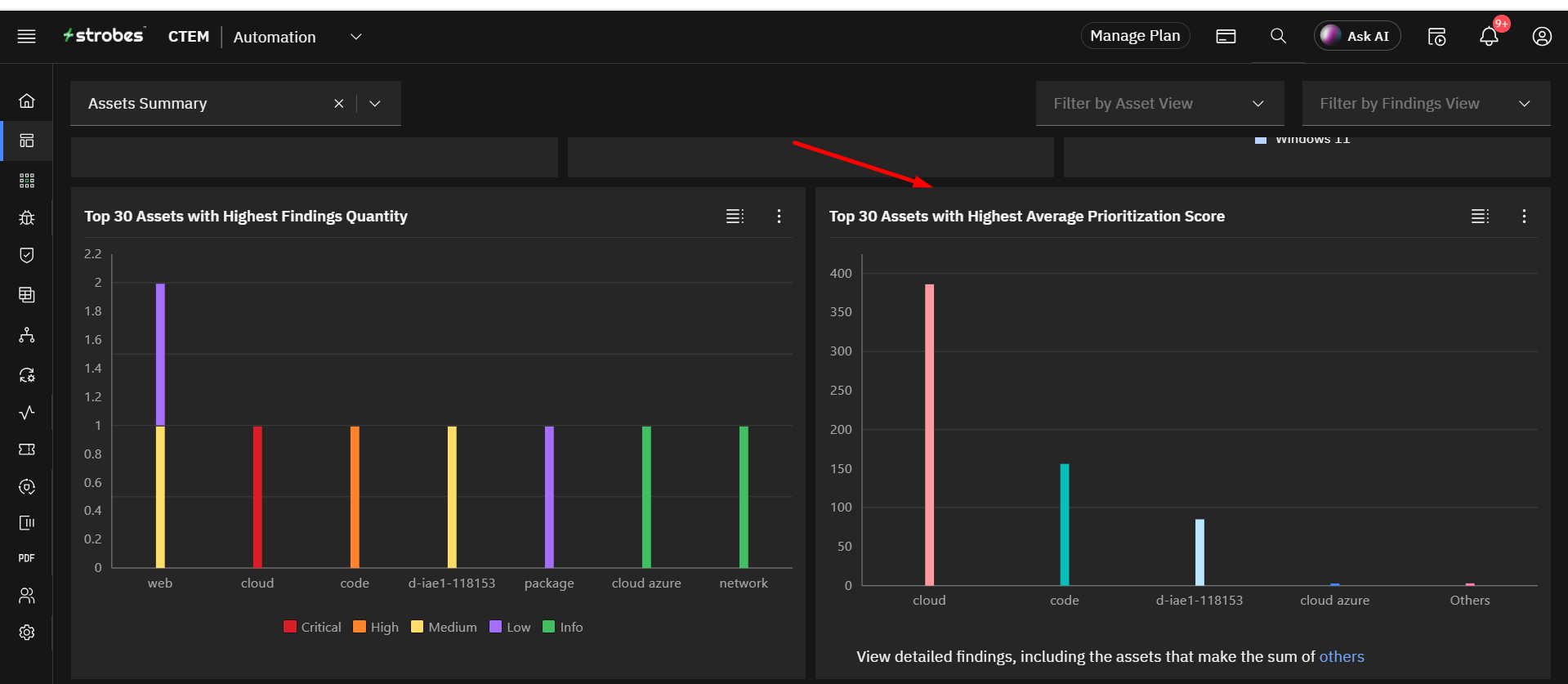
Task: Open the shield check sidebar icon
Action: tap(27, 255)
